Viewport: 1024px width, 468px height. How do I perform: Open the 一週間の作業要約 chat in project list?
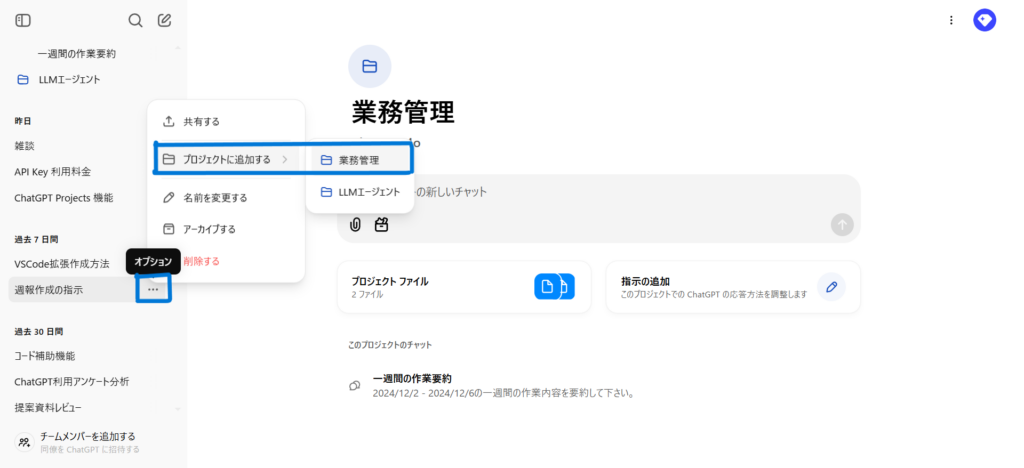[412, 379]
